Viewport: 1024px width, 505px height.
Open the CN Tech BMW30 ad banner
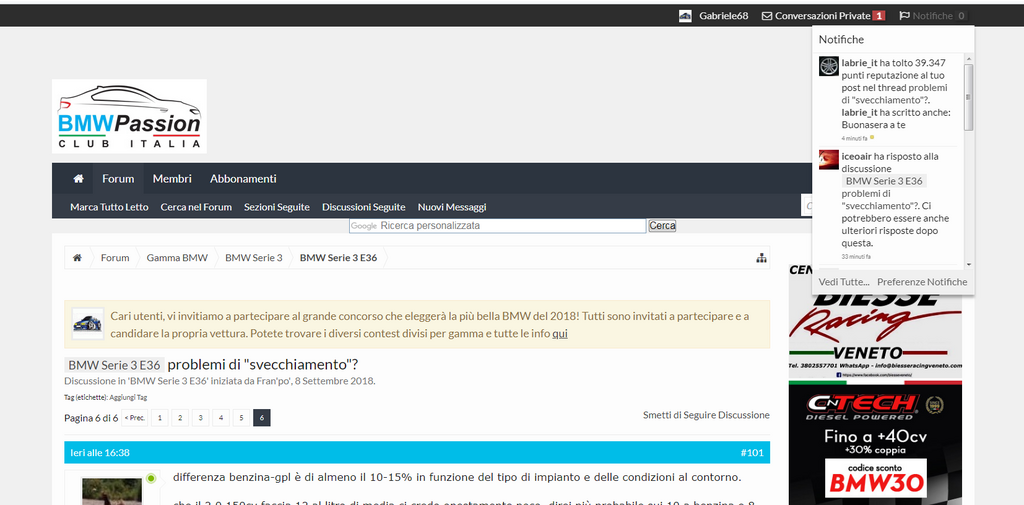[x=875, y=444]
